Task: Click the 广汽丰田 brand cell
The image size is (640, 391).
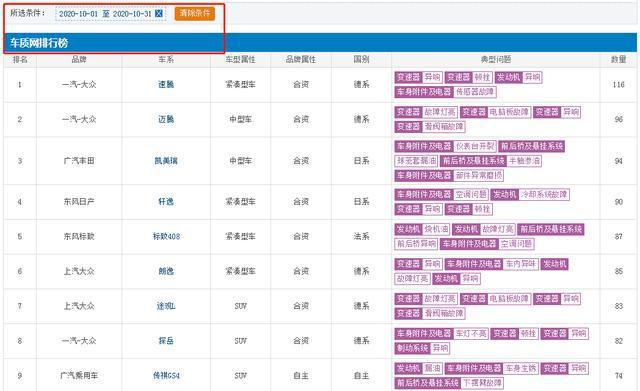Action: tap(79, 161)
